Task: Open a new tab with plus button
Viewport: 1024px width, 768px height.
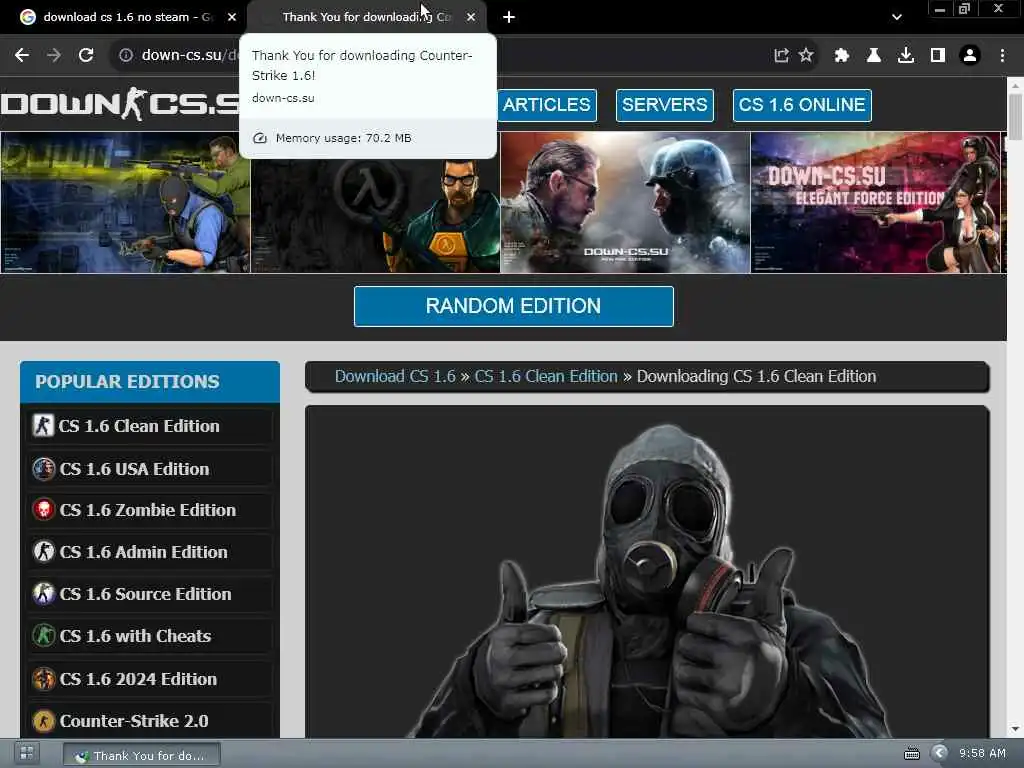Action: tap(509, 17)
